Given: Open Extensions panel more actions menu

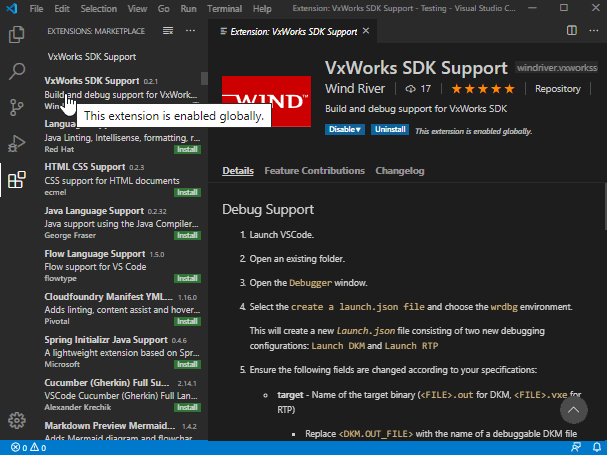Looking at the screenshot, I should pyautogui.click(x=190, y=31).
